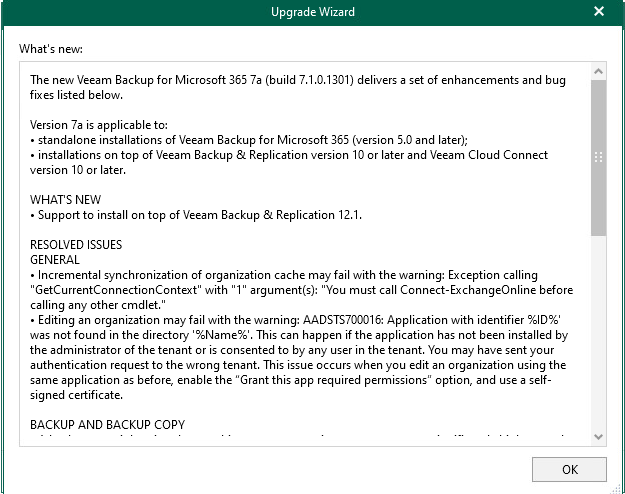Screen dimensions: 625x494
Task: Click the 'What's new:' label
Action: (x=51, y=49)
